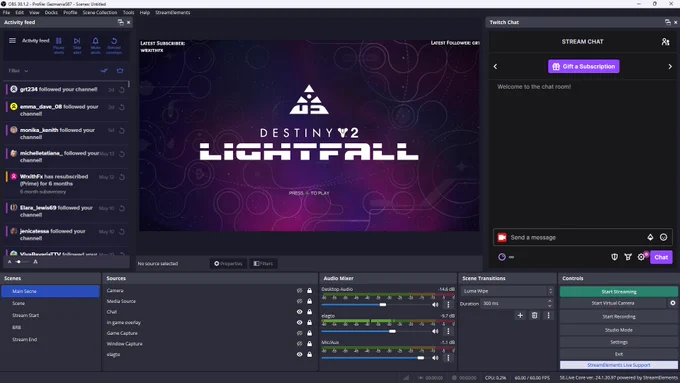Open the Profile menu
Viewport: 680px width, 383px height.
pos(70,13)
